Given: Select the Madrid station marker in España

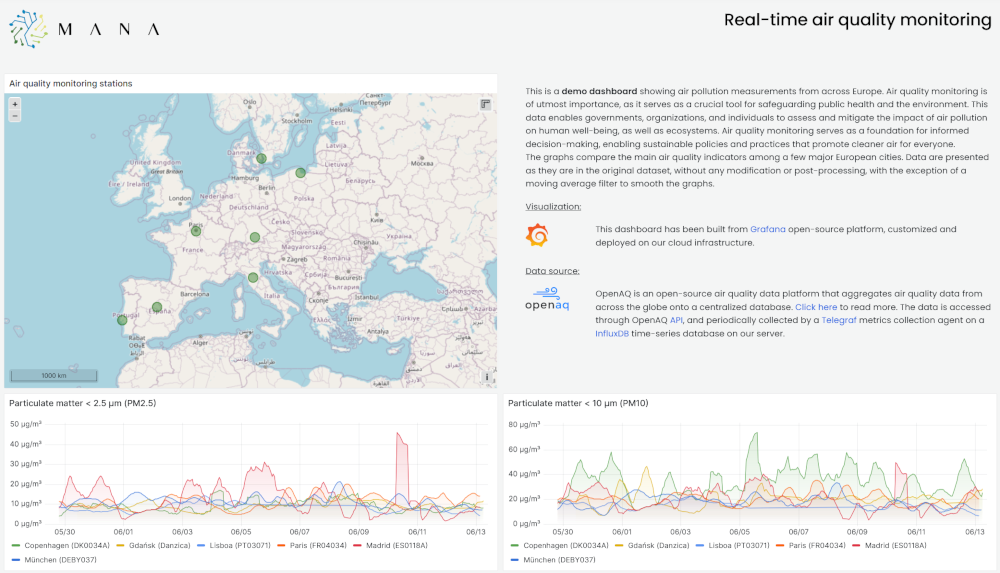Looking at the screenshot, I should coord(156,307).
